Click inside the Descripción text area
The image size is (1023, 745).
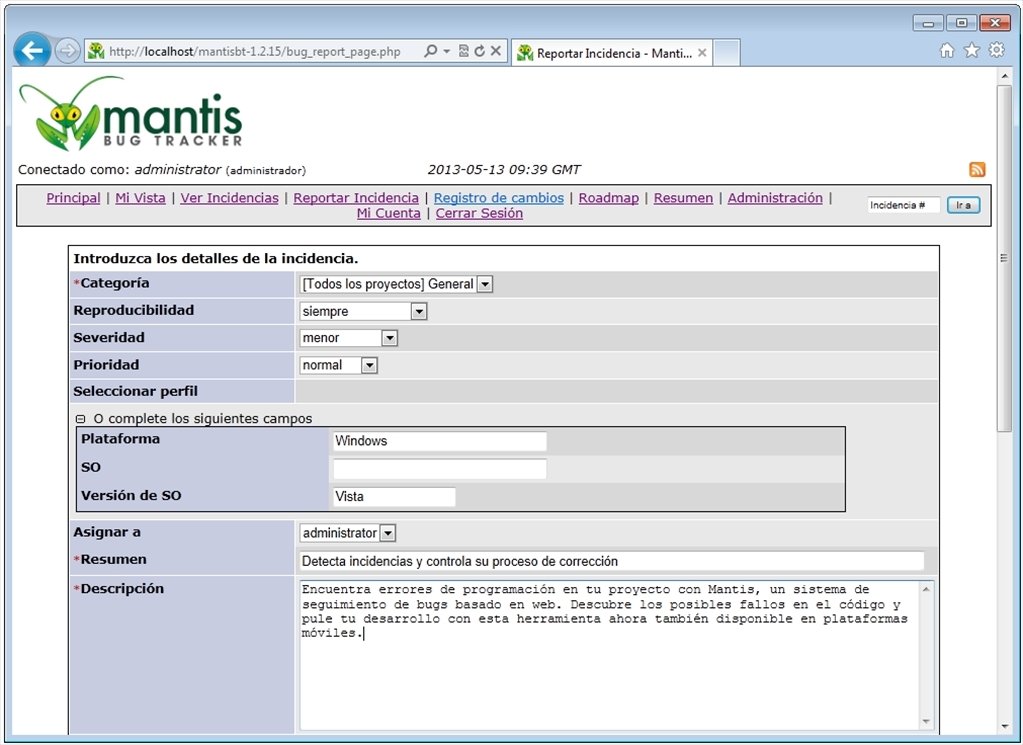click(617, 656)
